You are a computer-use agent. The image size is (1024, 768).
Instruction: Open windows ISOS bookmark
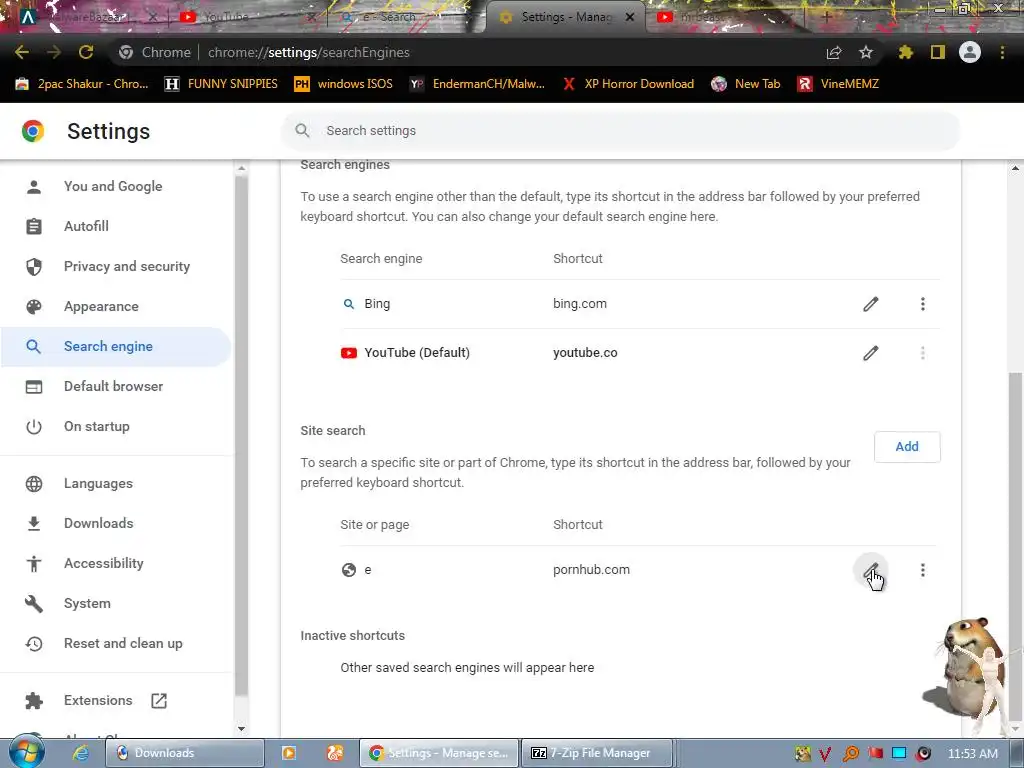(344, 84)
